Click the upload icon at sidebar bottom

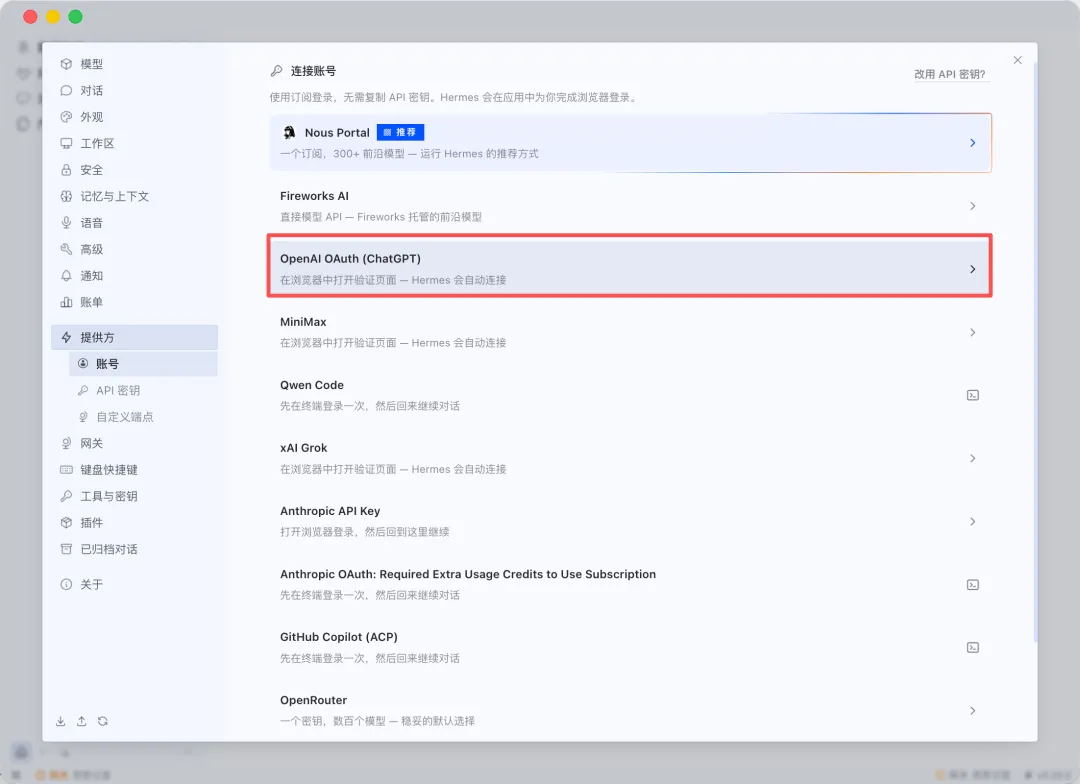point(81,721)
